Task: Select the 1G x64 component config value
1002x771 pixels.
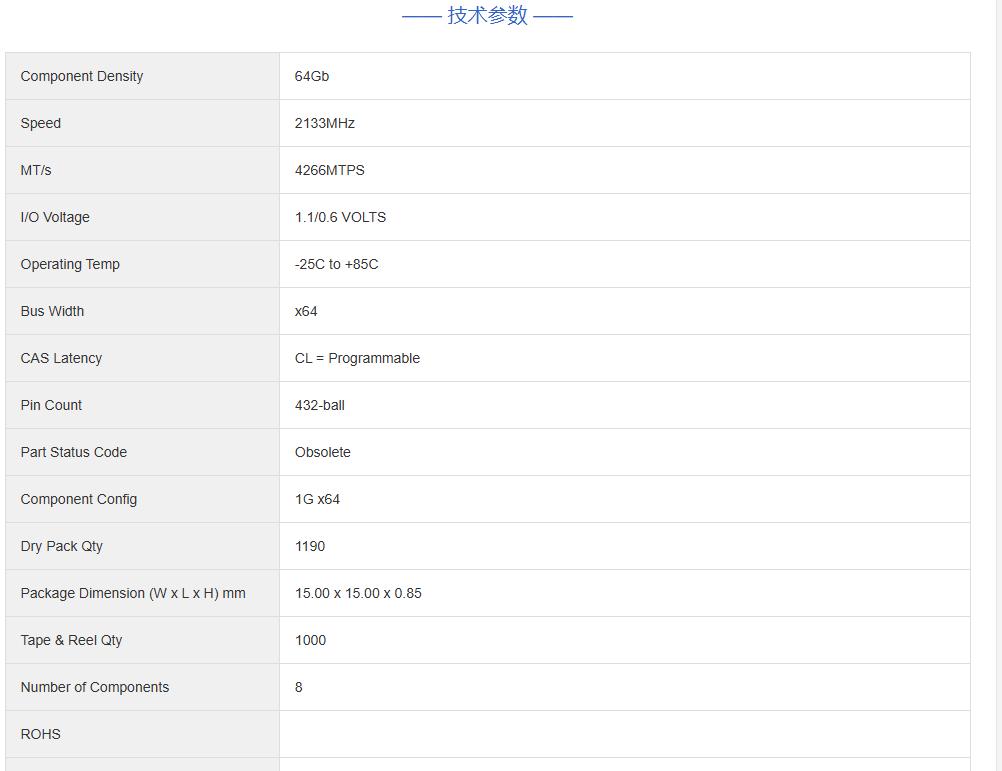Action: pyautogui.click(x=317, y=499)
